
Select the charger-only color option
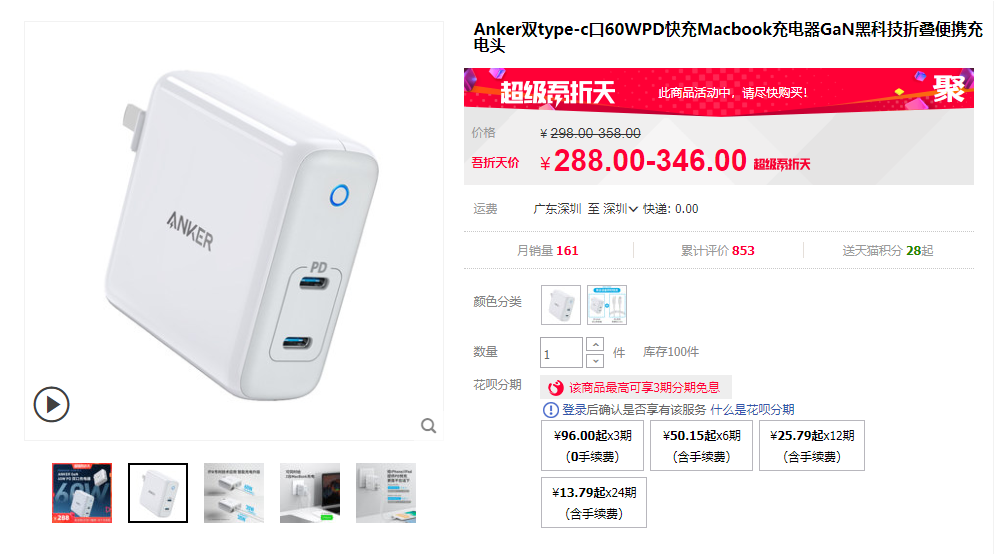561,305
